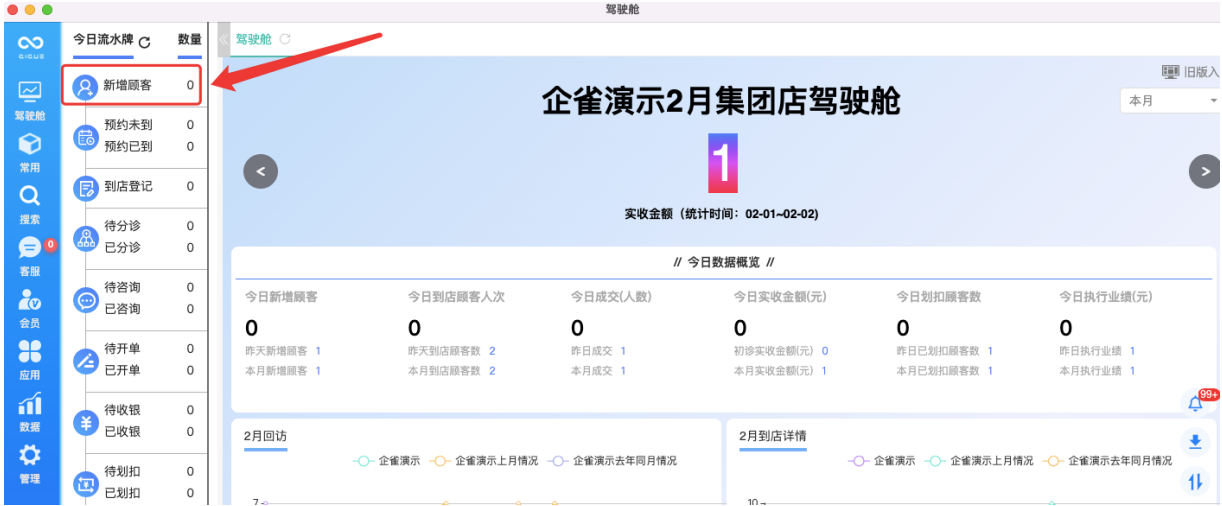Viewport: 1222px width, 506px height.
Task: Refresh 今日流水牌 with its reload icon
Action: tap(145, 42)
